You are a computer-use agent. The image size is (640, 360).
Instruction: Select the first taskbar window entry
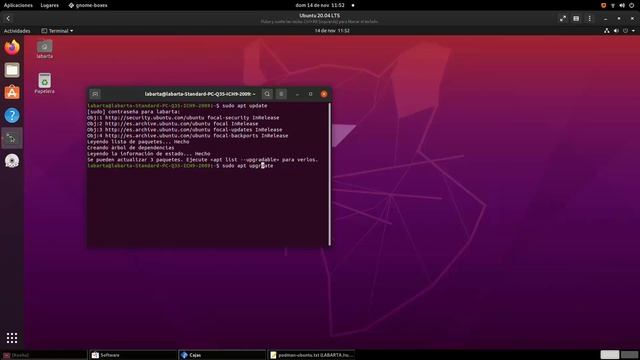44,355
